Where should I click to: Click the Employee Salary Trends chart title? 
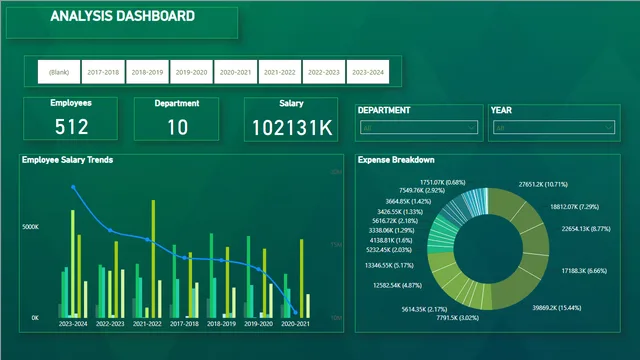pyautogui.click(x=67, y=160)
